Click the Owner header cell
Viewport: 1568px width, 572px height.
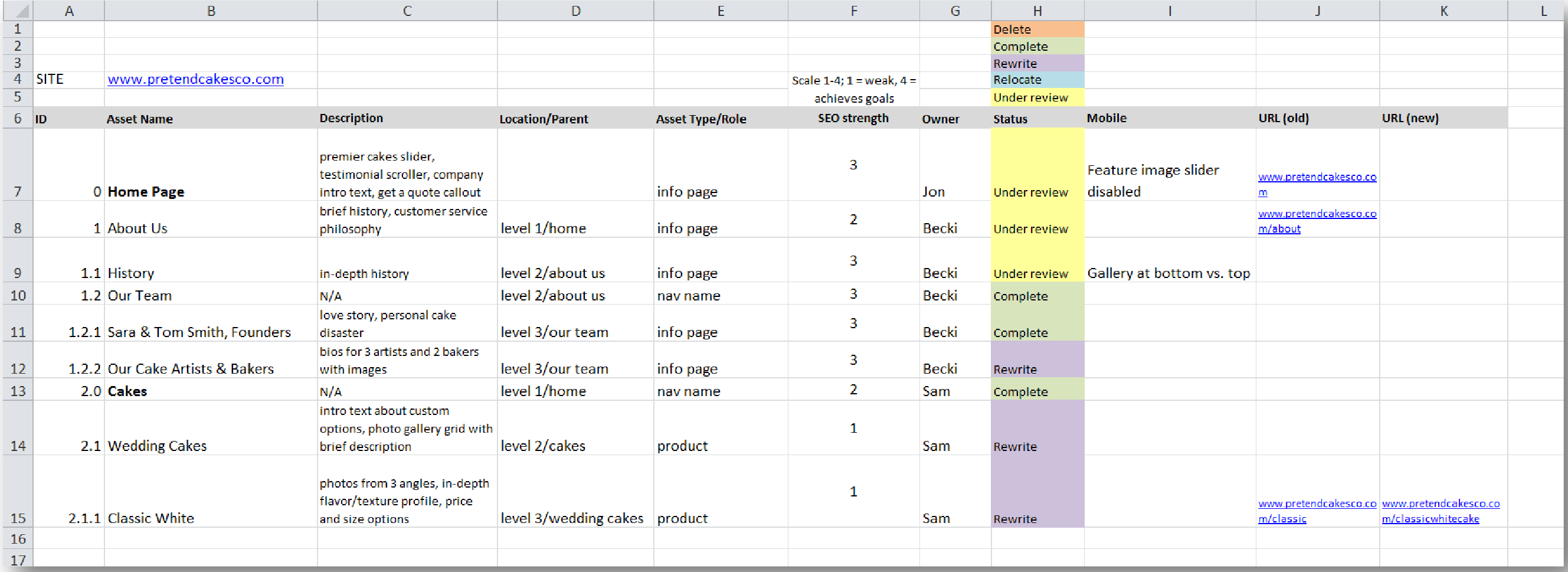point(955,118)
